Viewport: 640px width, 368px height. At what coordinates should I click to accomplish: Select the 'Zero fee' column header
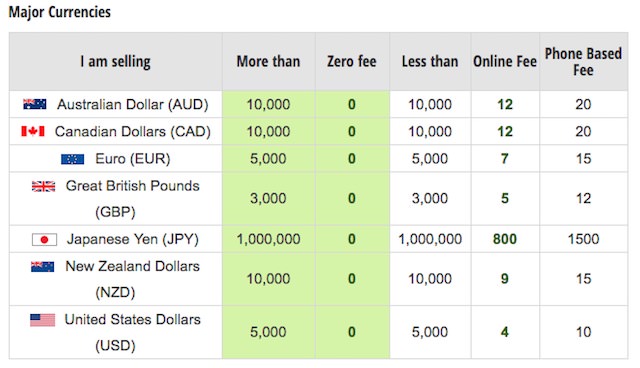[x=352, y=62]
